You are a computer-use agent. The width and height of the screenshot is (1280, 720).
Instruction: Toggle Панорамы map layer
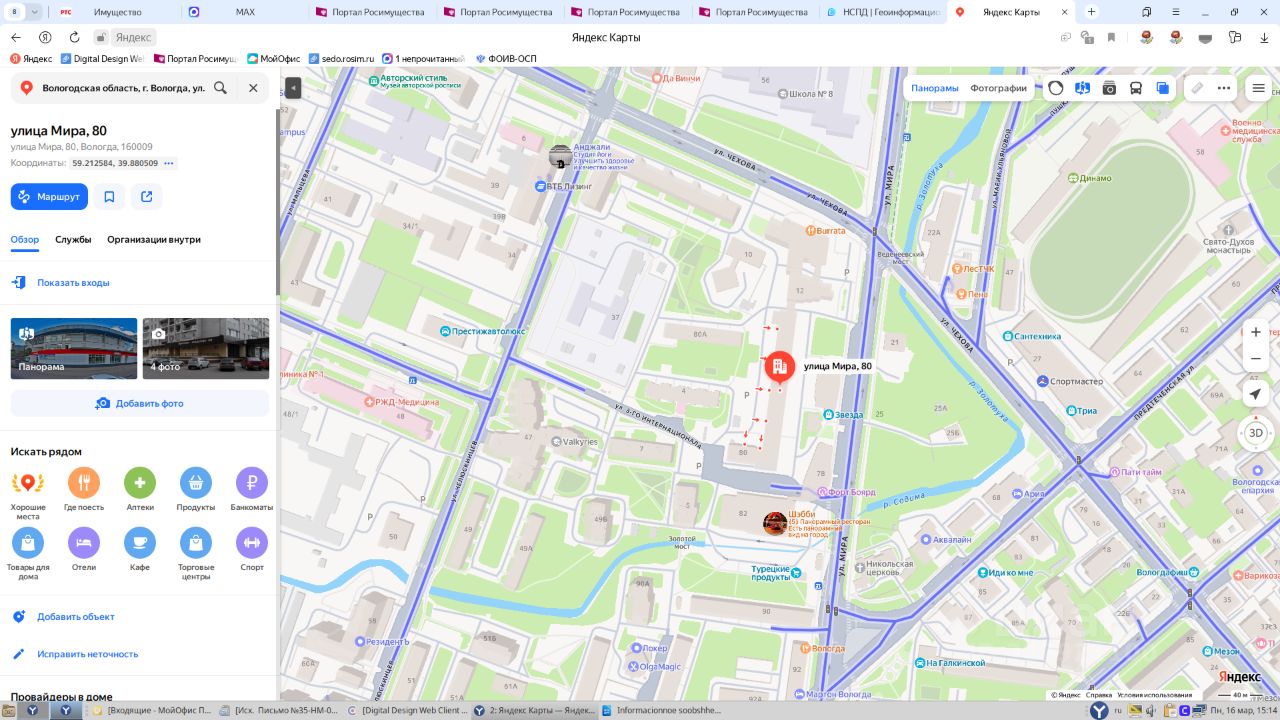pyautogui.click(x=934, y=88)
